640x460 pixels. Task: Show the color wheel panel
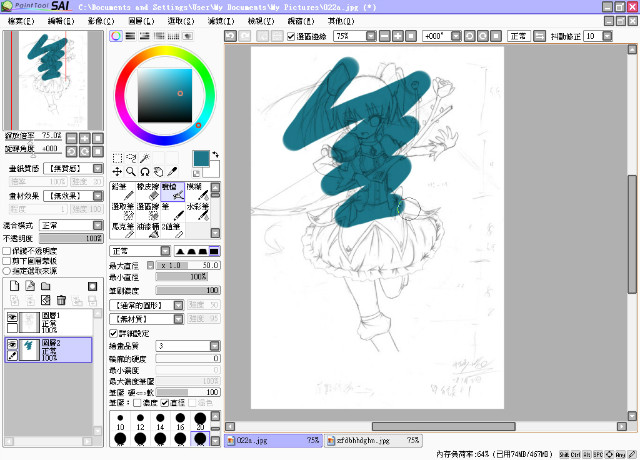pyautogui.click(x=116, y=36)
